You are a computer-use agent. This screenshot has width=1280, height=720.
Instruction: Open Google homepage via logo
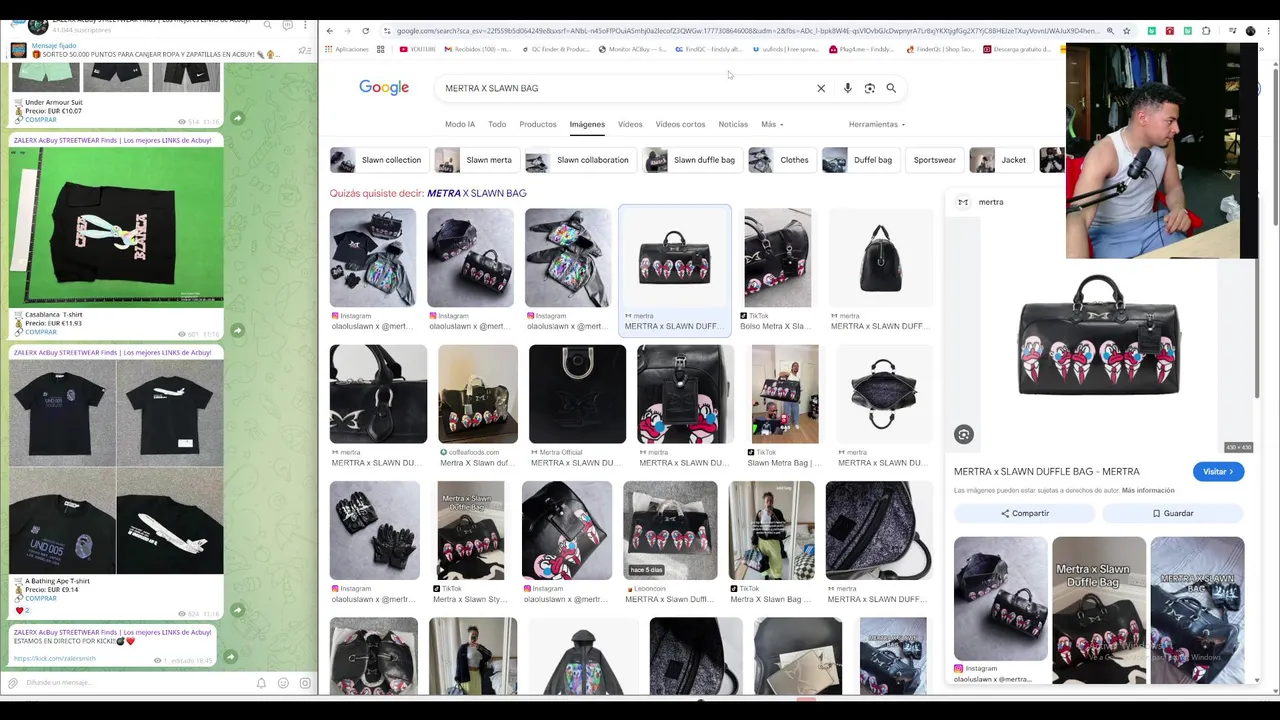point(384,88)
